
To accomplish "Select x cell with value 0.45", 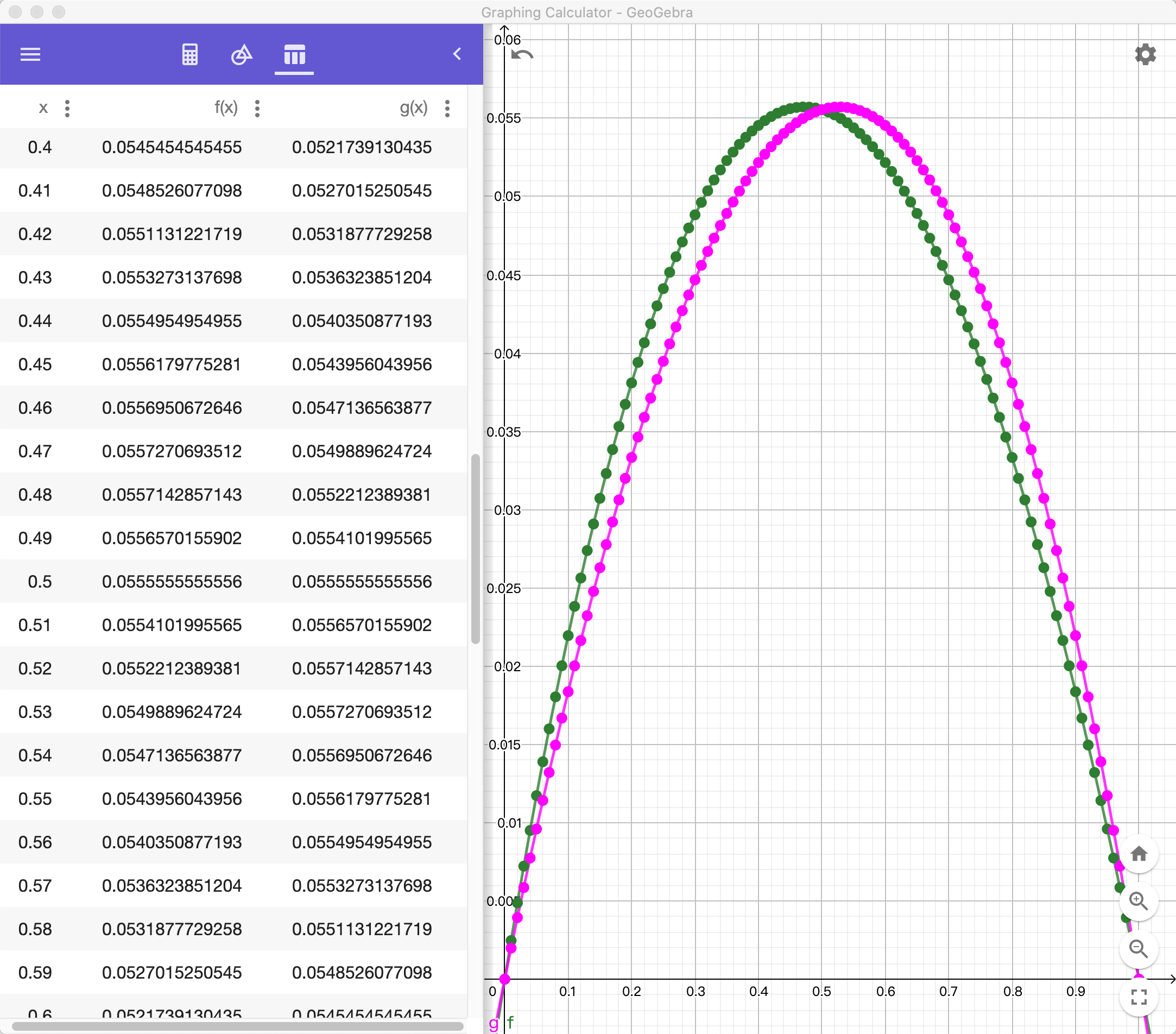I will click(x=35, y=364).
